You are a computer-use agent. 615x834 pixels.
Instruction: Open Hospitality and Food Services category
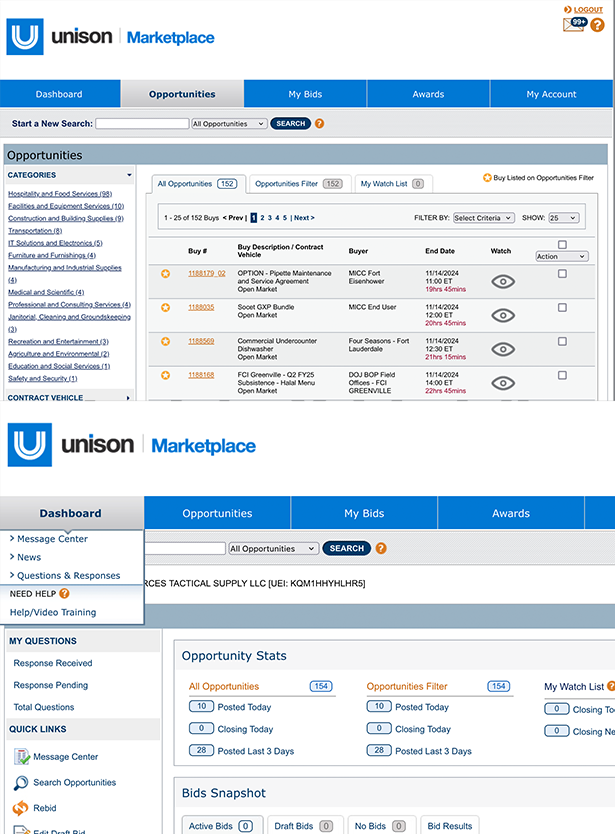click(x=60, y=194)
